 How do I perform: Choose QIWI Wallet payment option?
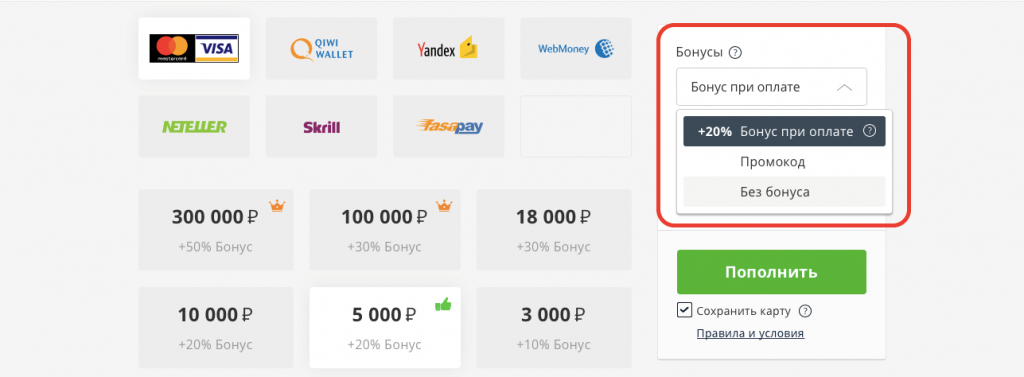tap(321, 48)
